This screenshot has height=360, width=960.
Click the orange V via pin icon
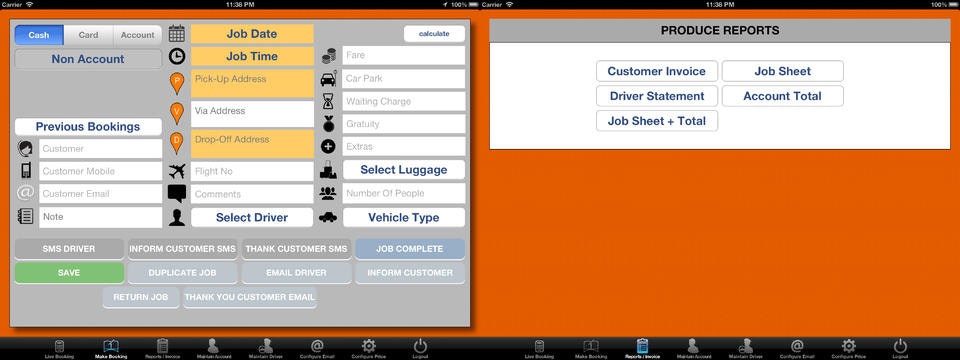click(x=177, y=113)
